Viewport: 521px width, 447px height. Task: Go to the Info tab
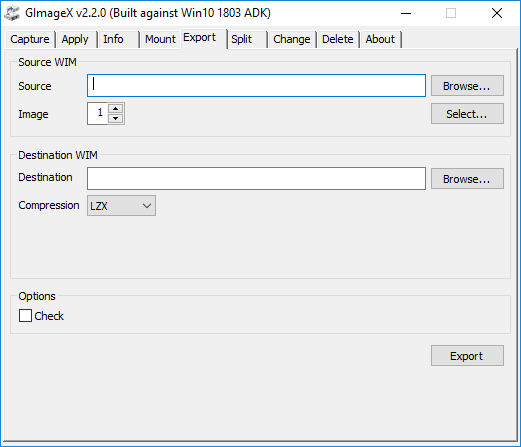tap(118, 39)
